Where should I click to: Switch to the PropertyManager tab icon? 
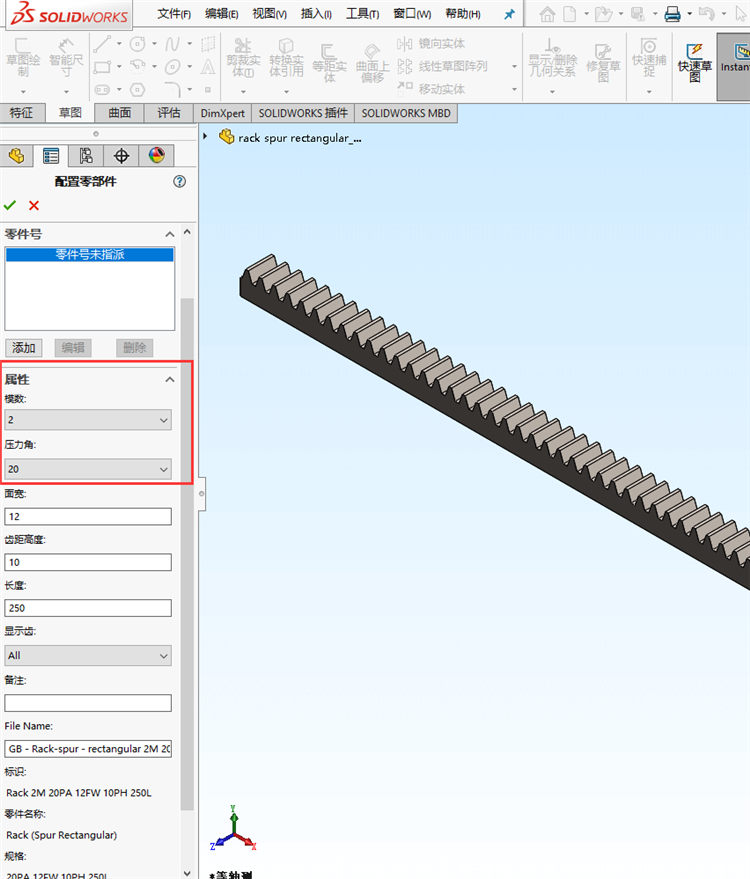(51, 155)
